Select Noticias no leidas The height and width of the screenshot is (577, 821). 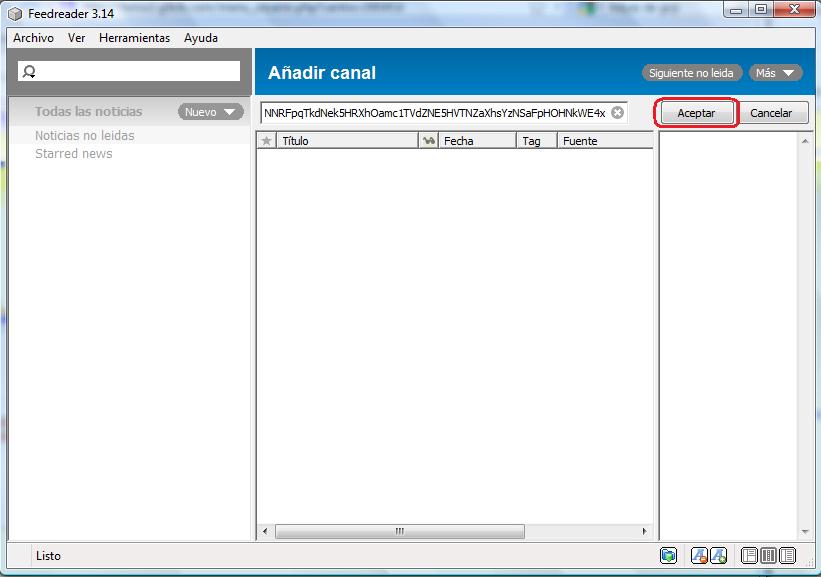coord(85,136)
